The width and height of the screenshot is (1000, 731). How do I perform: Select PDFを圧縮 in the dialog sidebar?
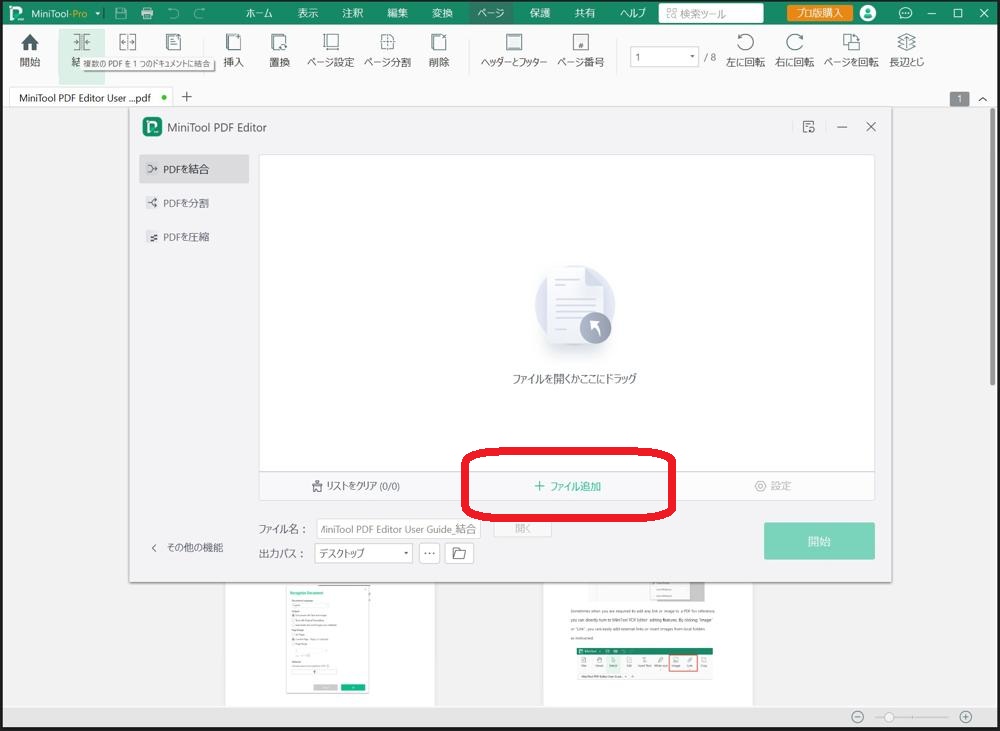194,237
